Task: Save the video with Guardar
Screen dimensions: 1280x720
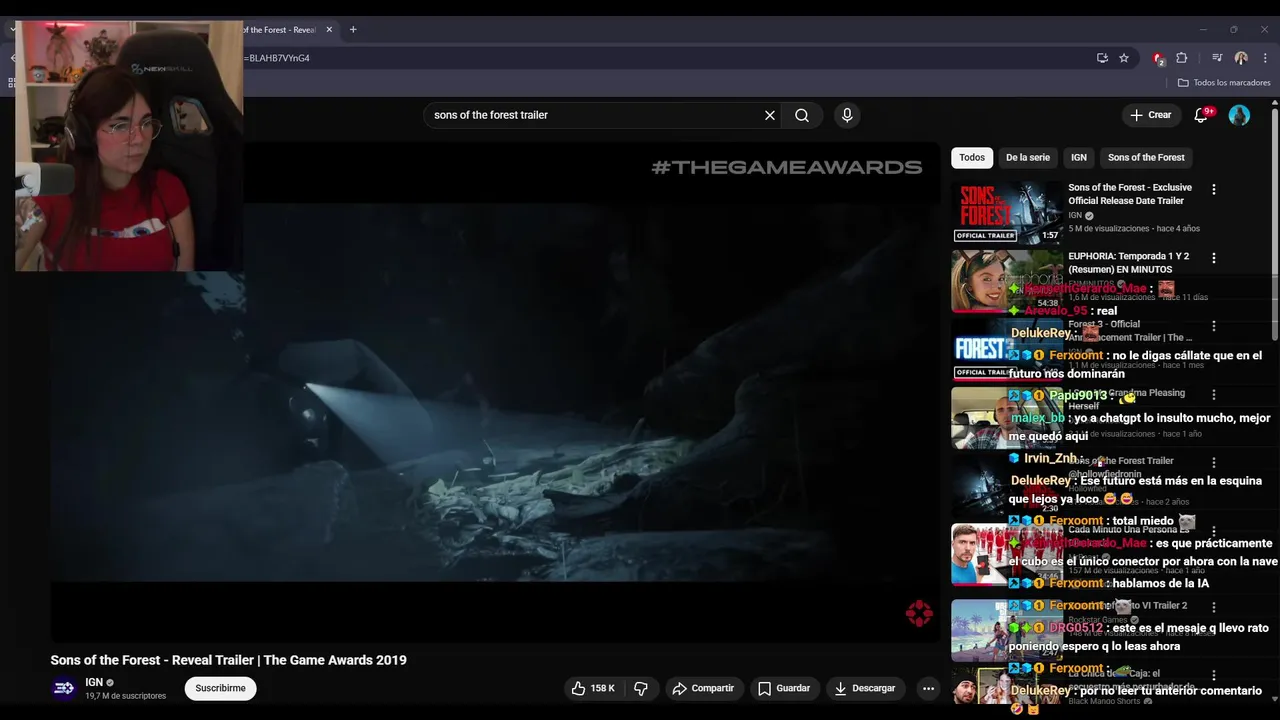Action: (x=784, y=688)
